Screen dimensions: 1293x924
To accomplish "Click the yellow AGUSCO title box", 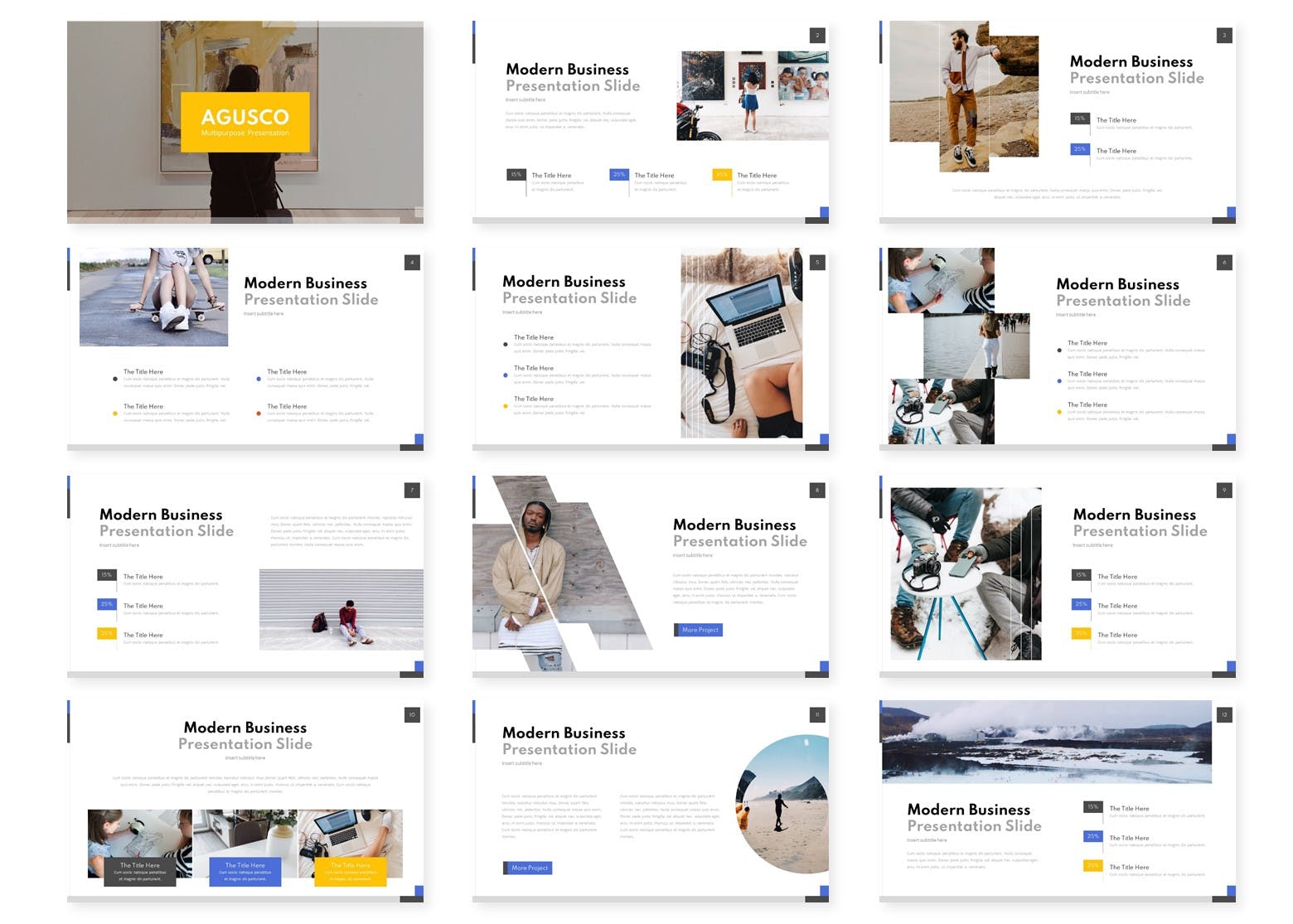I will [245, 122].
